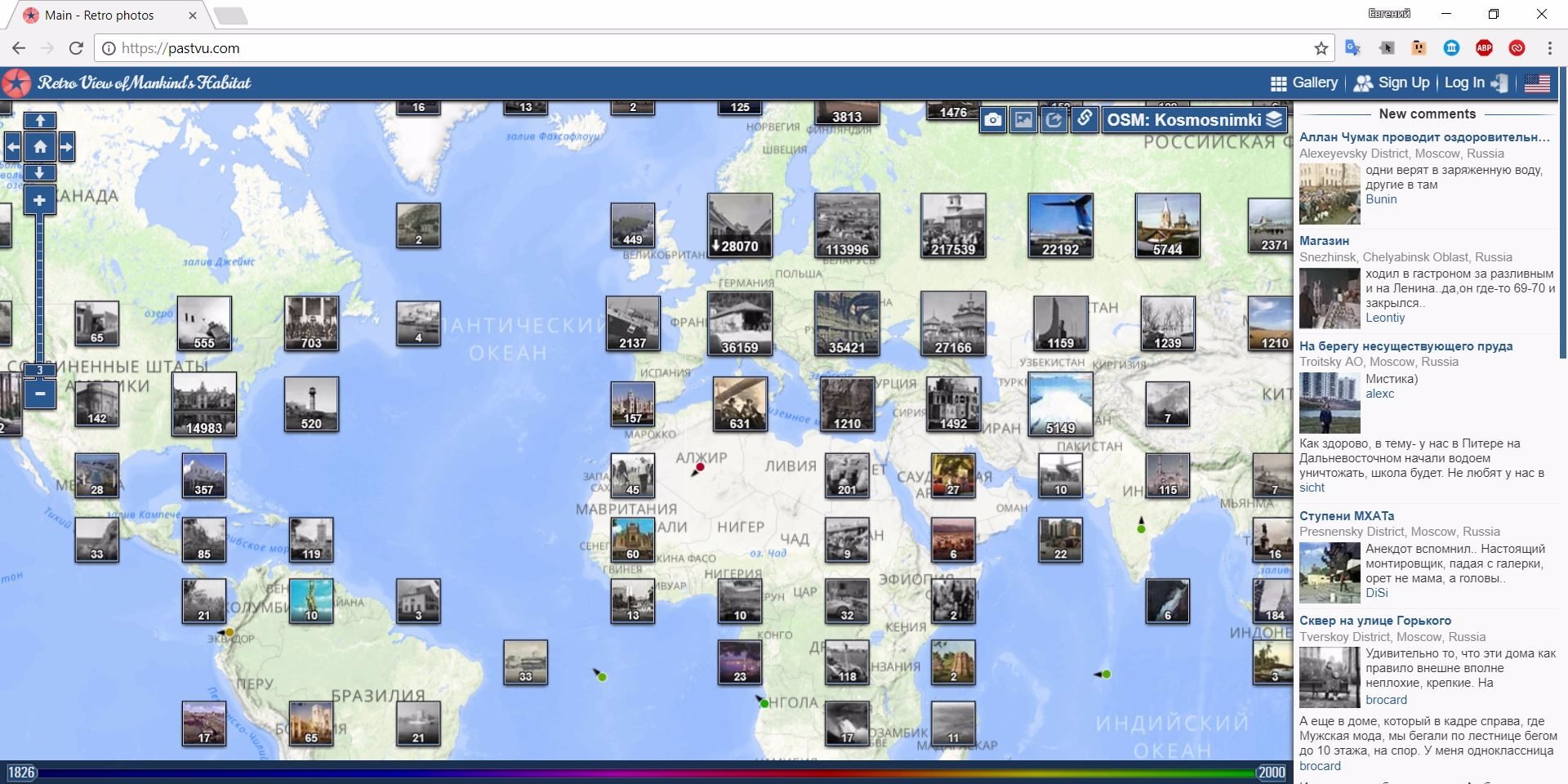
Task: Click the PastVu star logo
Action: (x=16, y=83)
